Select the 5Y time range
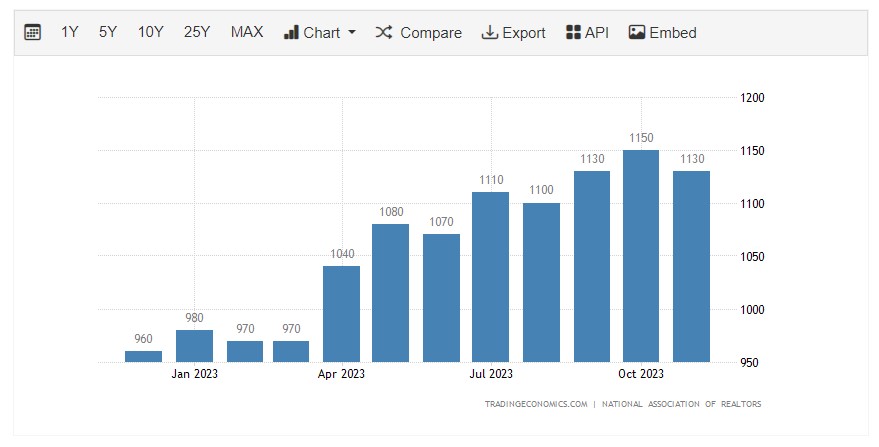This screenshot has width=879, height=447. point(108,32)
